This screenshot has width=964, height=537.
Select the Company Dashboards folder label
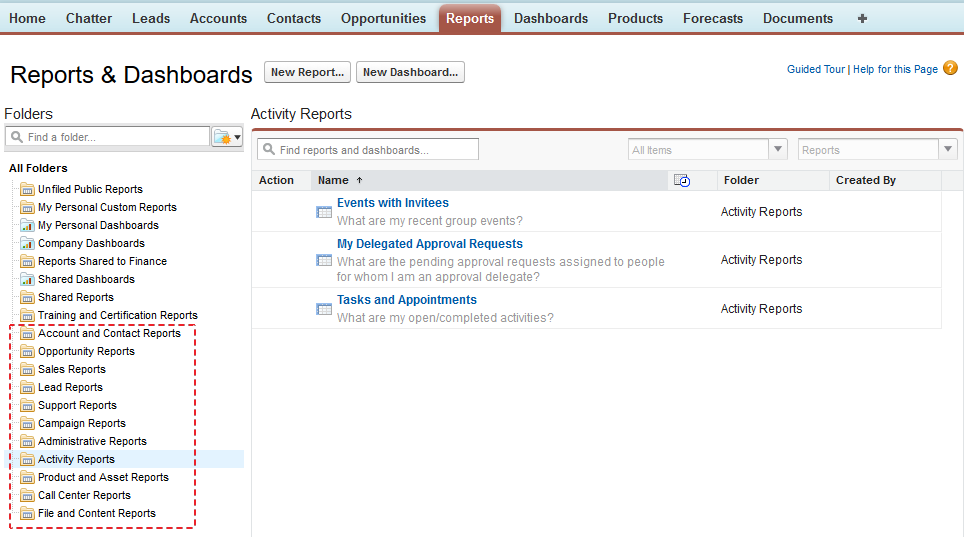[91, 243]
